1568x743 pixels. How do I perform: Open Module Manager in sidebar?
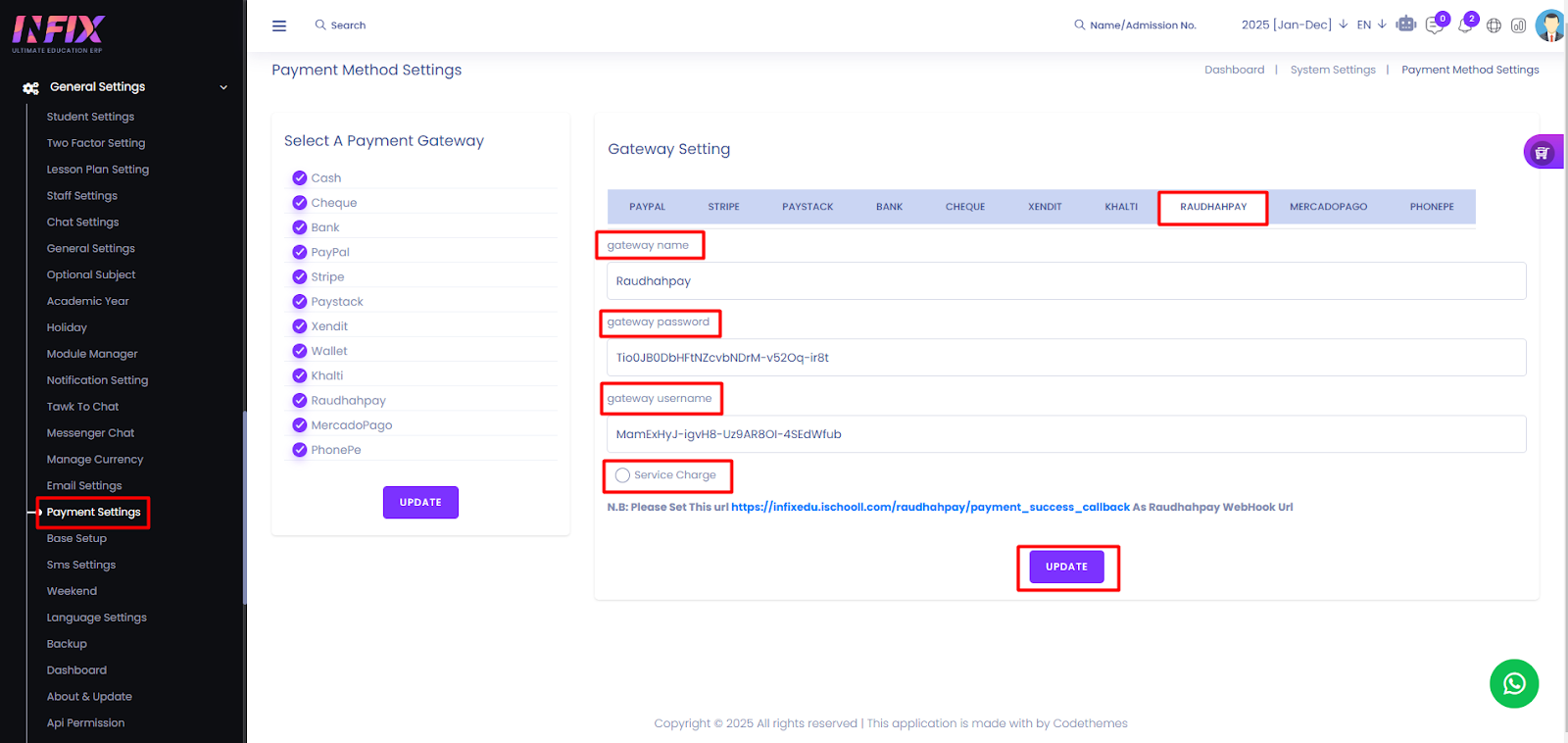pyautogui.click(x=92, y=354)
